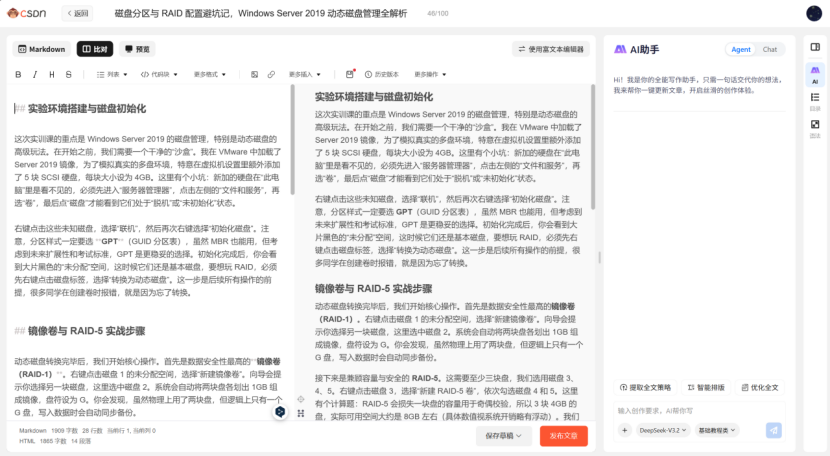Expand 更多插入 more insert menu
Image resolution: width=830 pixels, height=456 pixels.
coord(304,75)
